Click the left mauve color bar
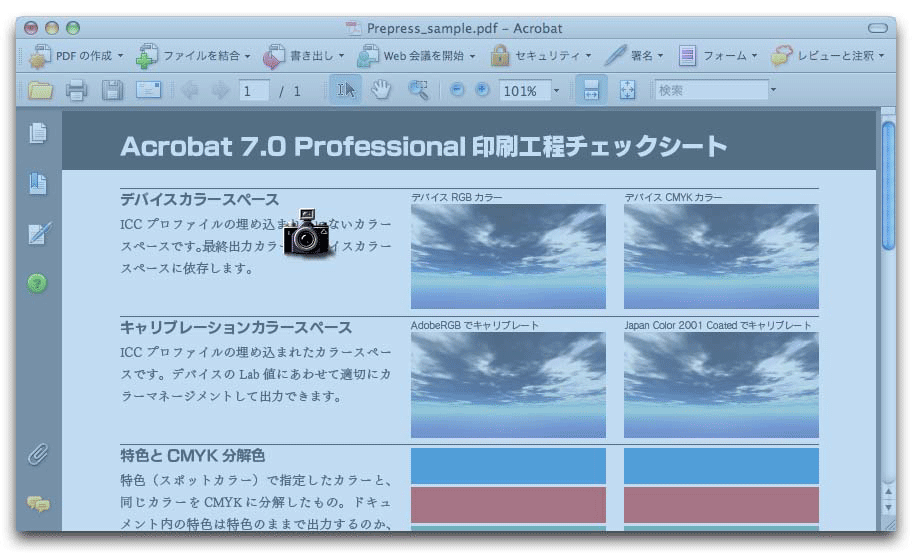 pos(508,505)
